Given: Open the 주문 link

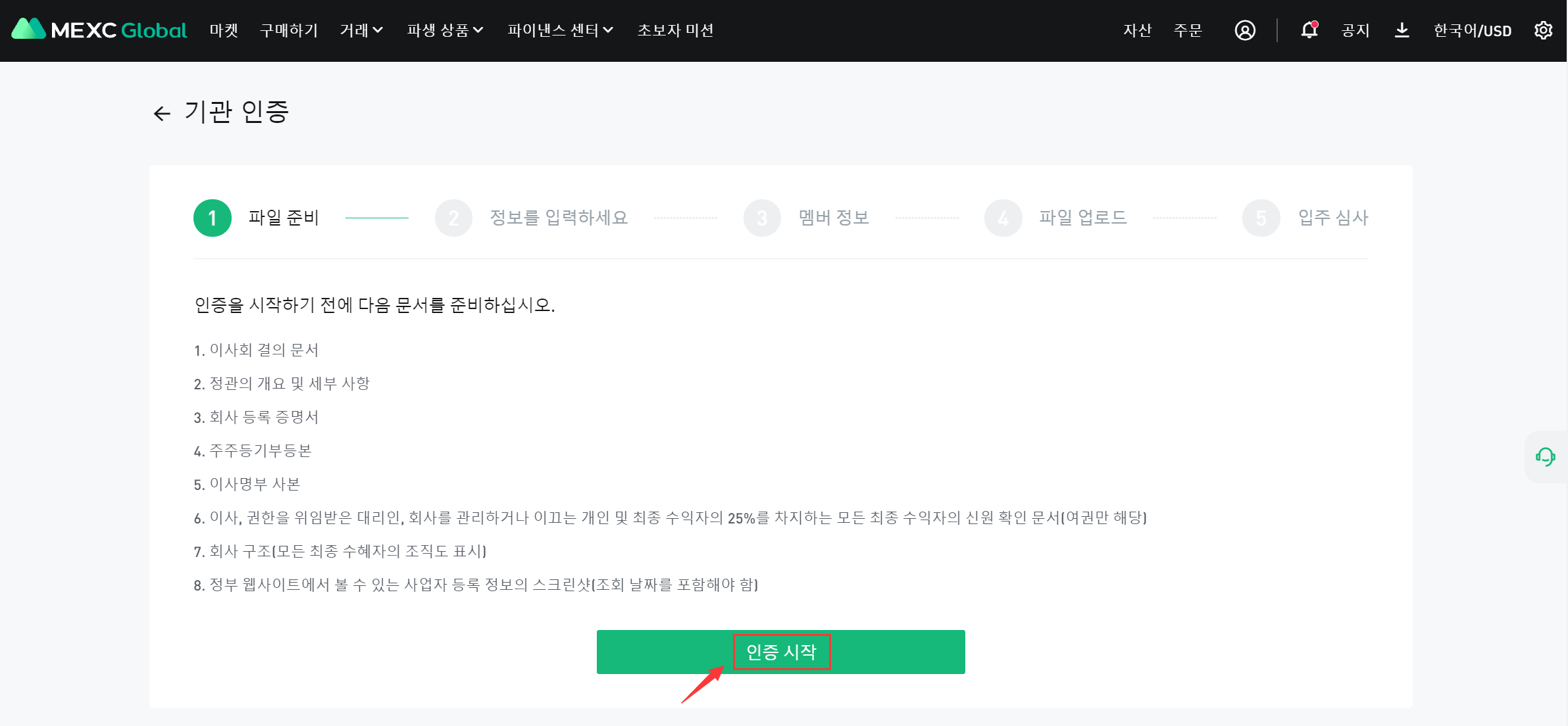Looking at the screenshot, I should tap(1188, 30).
